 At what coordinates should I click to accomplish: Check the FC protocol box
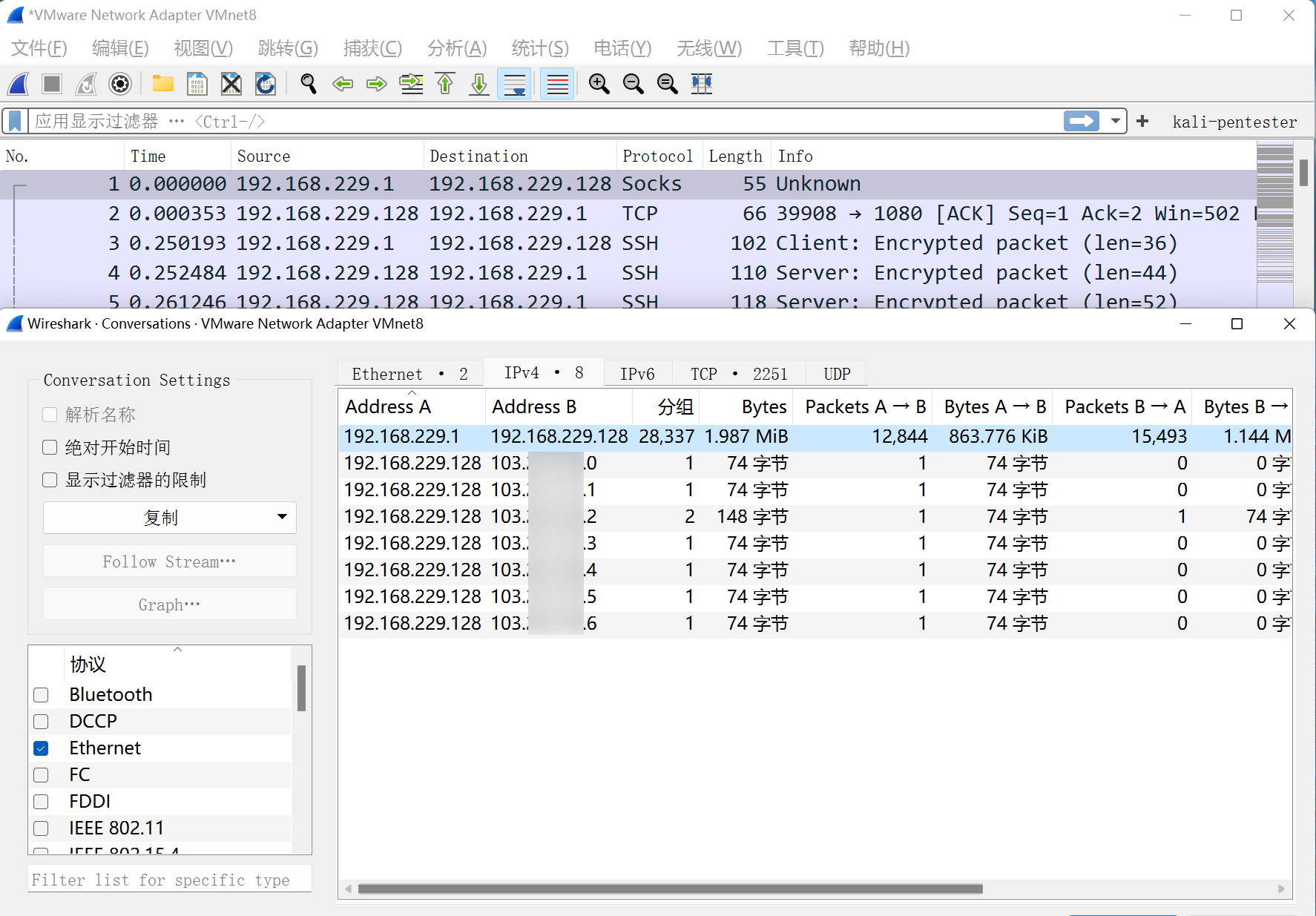(x=41, y=775)
